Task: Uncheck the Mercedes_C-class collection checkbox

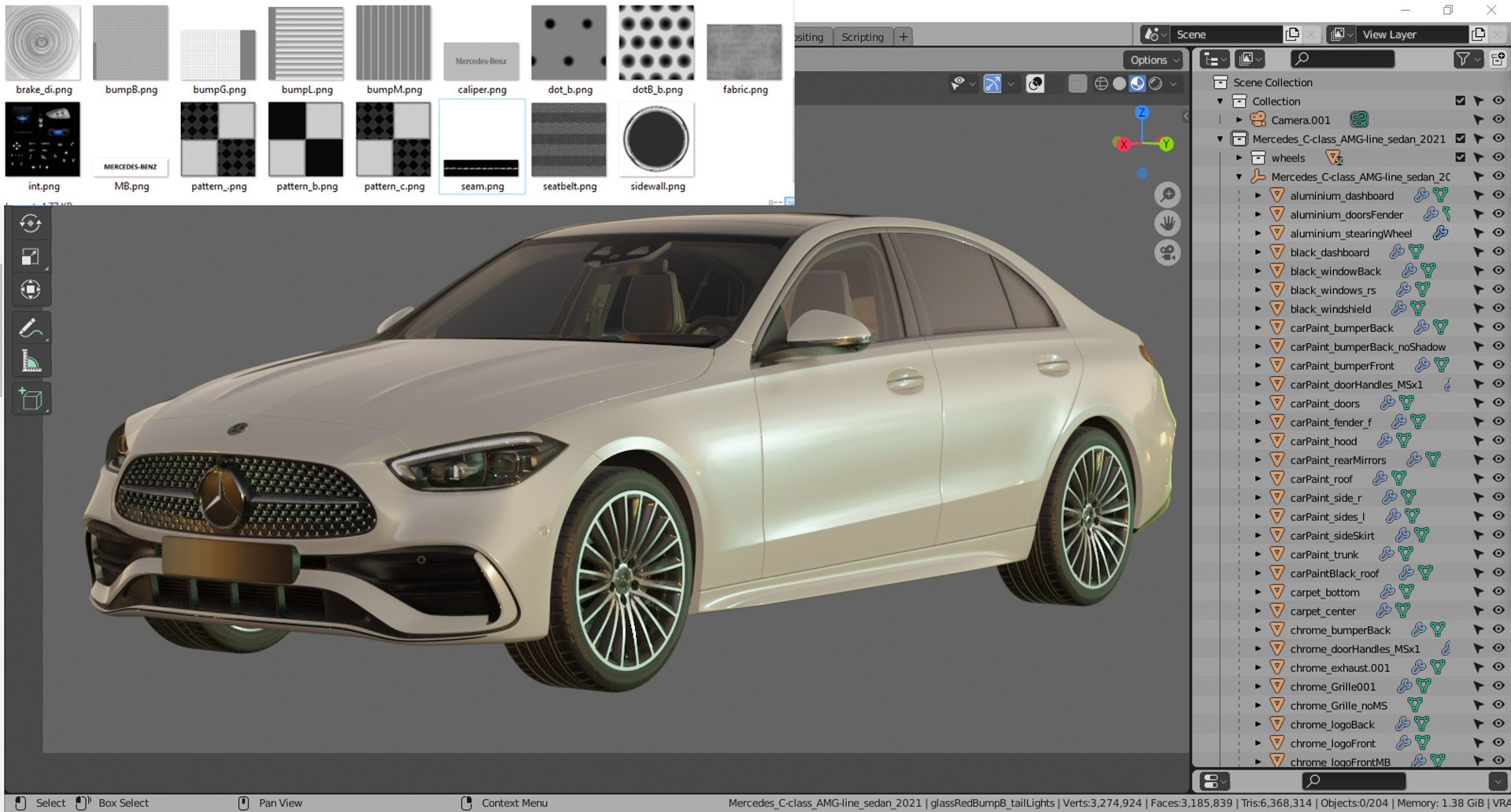Action: point(1460,138)
